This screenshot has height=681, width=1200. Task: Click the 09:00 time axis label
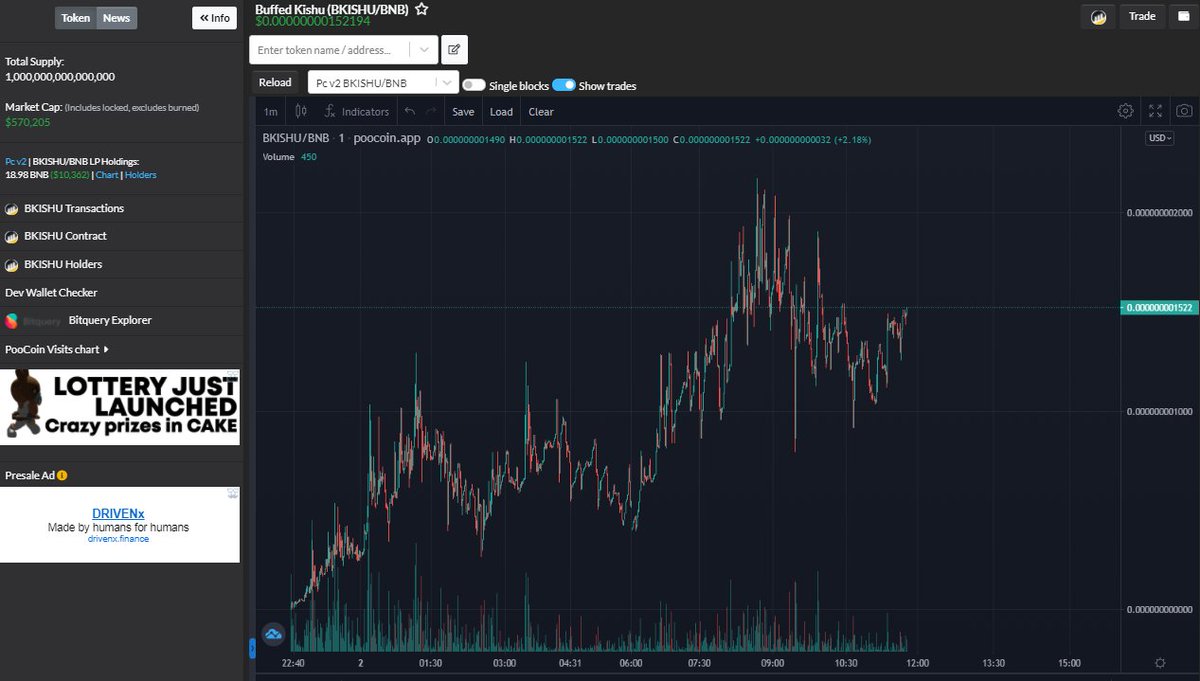773,663
